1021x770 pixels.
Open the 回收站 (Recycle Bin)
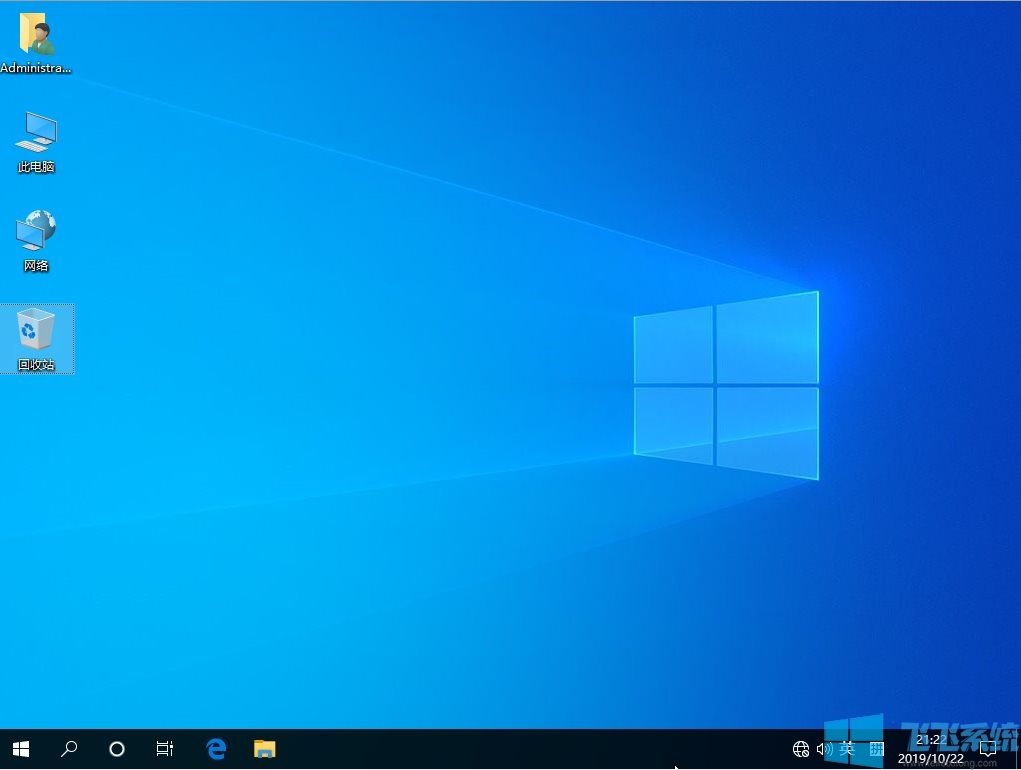pos(36,337)
